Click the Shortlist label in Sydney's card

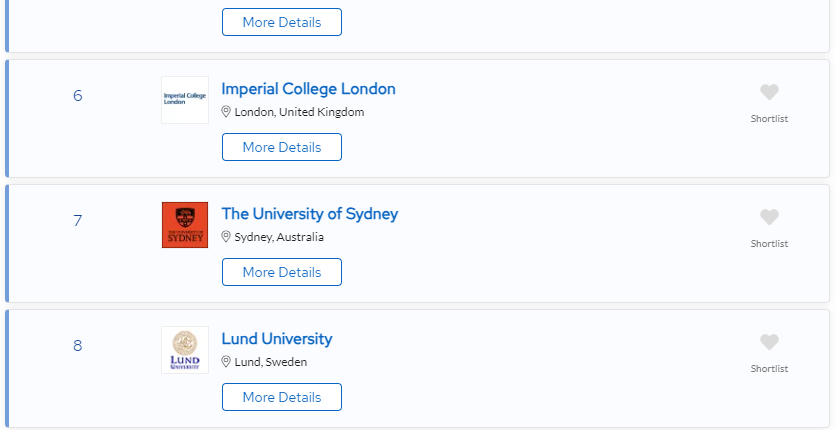click(769, 244)
